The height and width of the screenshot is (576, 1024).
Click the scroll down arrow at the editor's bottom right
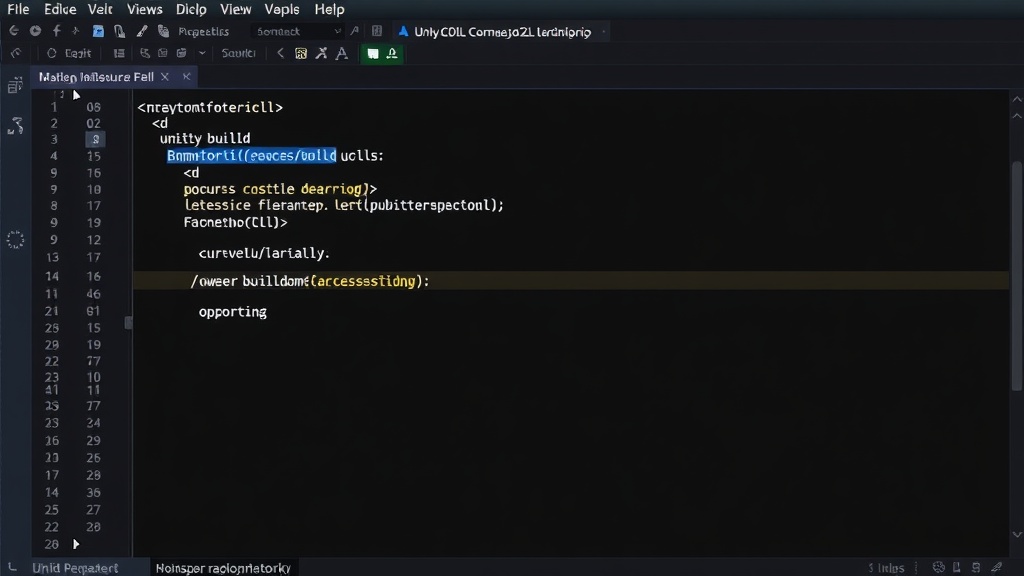(1017, 534)
